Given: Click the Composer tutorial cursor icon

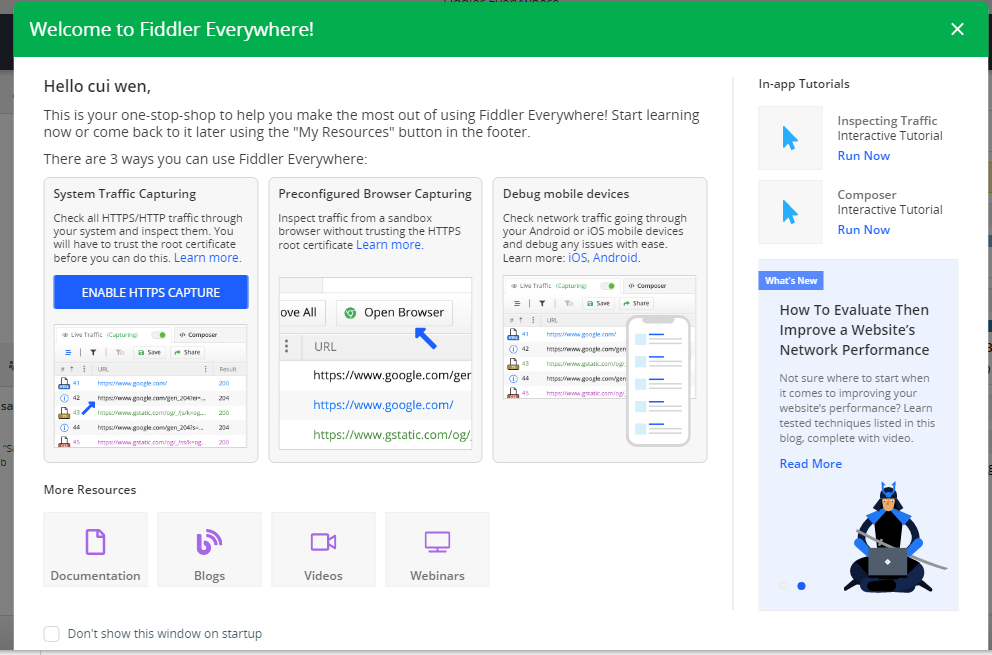Looking at the screenshot, I should point(790,212).
